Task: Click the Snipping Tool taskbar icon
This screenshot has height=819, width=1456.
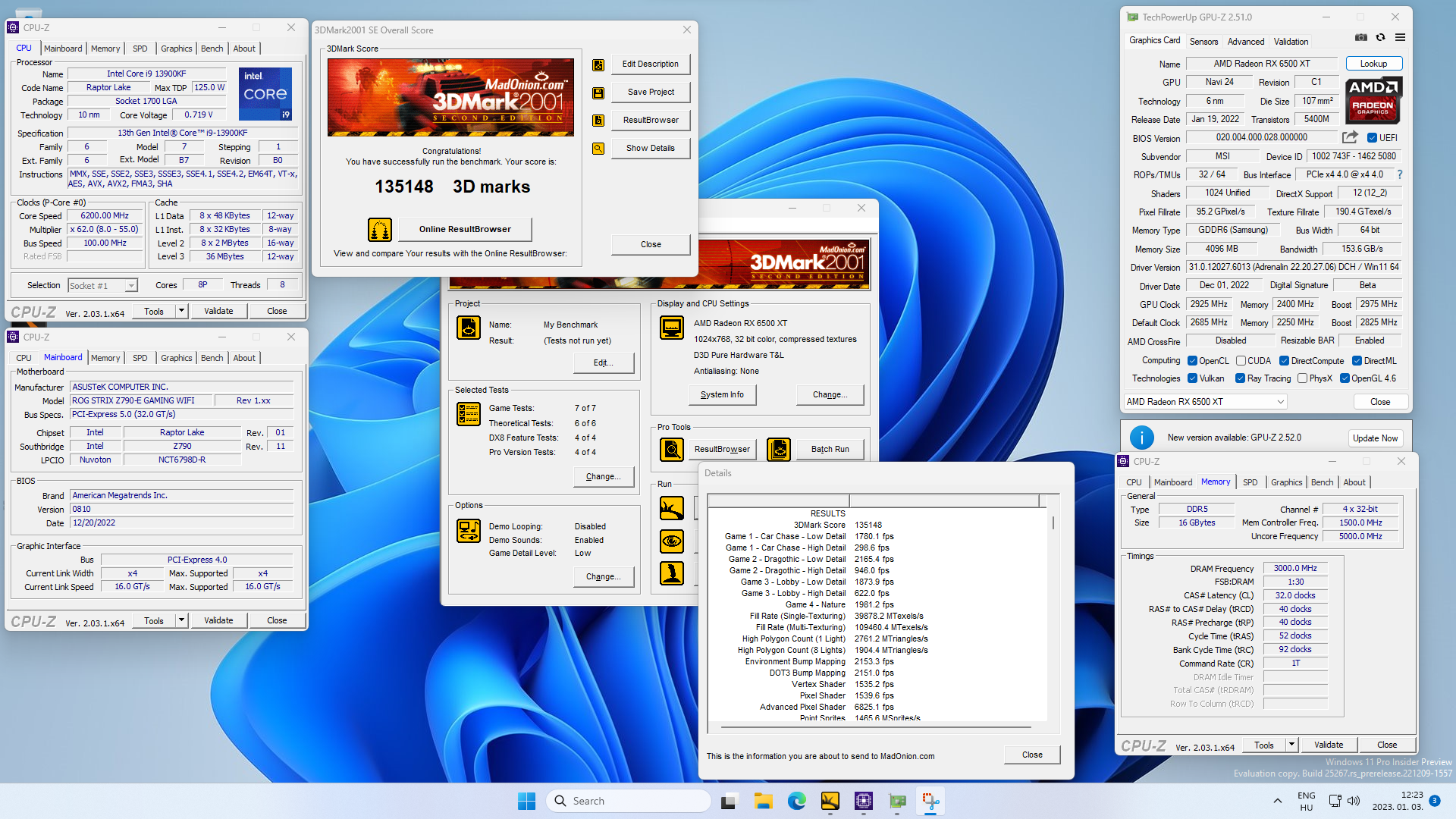Action: point(930,801)
